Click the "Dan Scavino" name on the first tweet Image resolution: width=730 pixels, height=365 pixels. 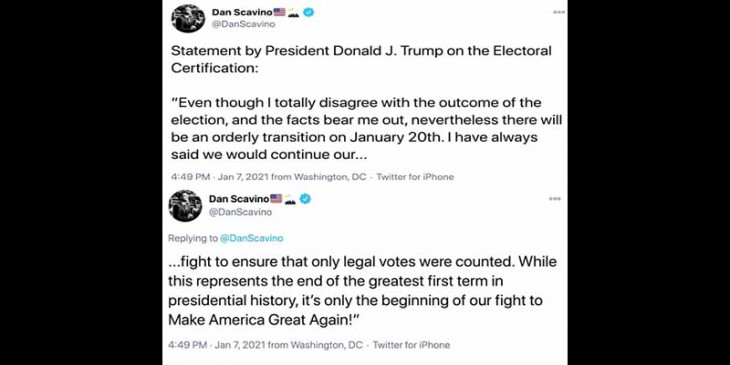(242, 12)
